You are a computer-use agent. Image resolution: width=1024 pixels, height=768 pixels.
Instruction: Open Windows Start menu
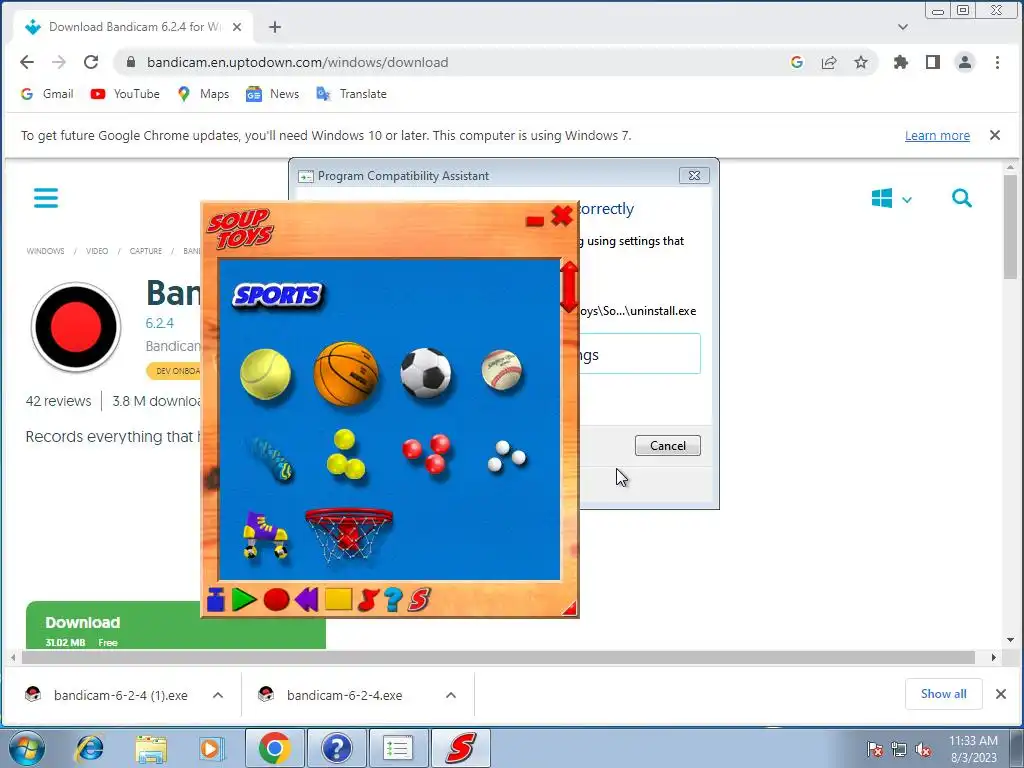(x=27, y=748)
